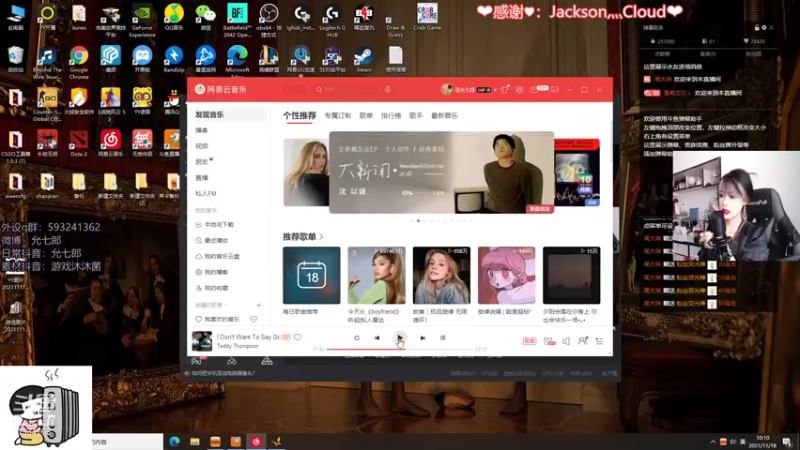
Task: Expand 推荐歌单 with its chevron
Action: point(321,237)
